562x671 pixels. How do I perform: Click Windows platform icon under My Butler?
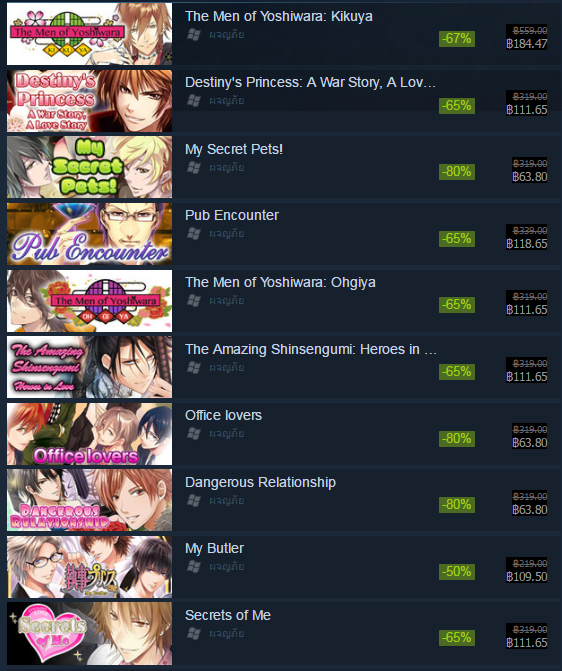(194, 567)
